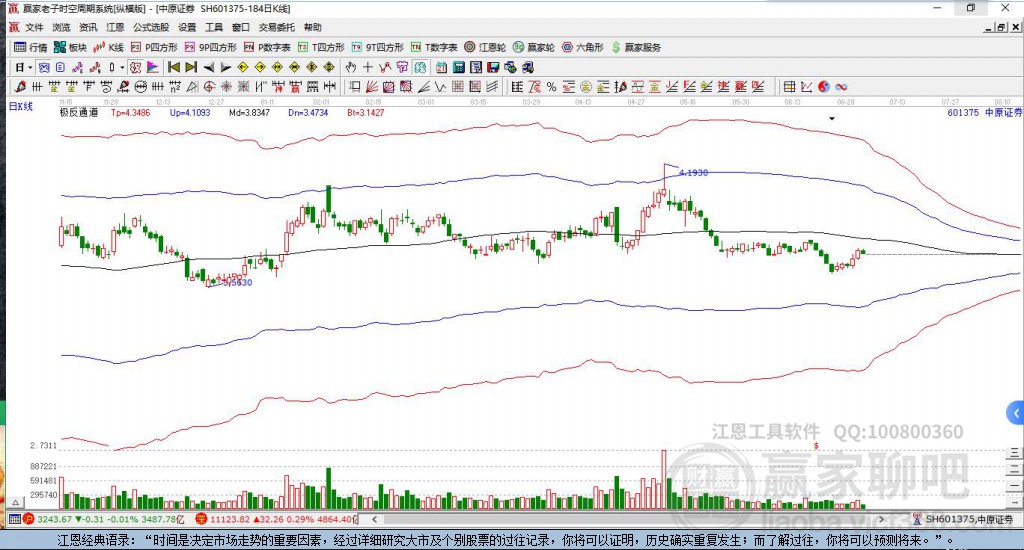Click the small black triangle above chart
The width and height of the screenshot is (1024, 550).
pyautogui.click(x=832, y=118)
